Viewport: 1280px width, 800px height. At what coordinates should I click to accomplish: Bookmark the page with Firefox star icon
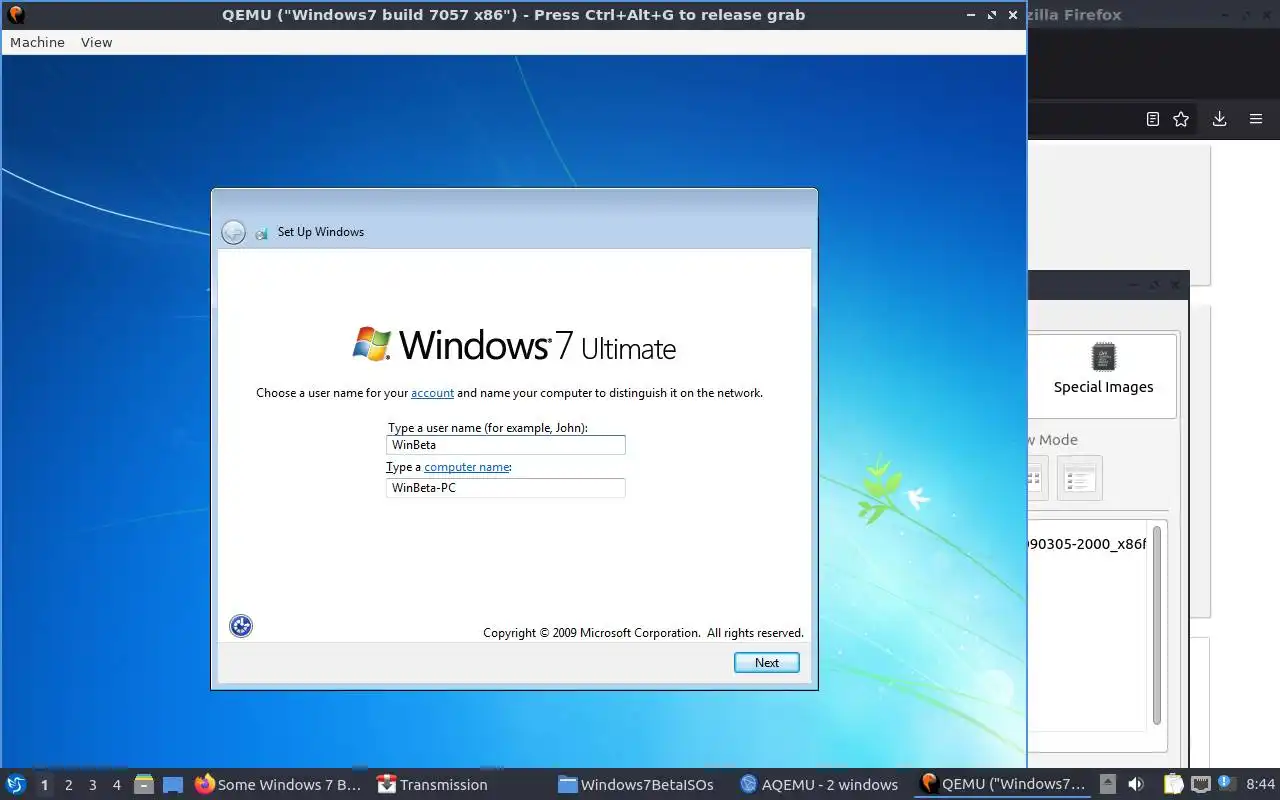[x=1181, y=119]
